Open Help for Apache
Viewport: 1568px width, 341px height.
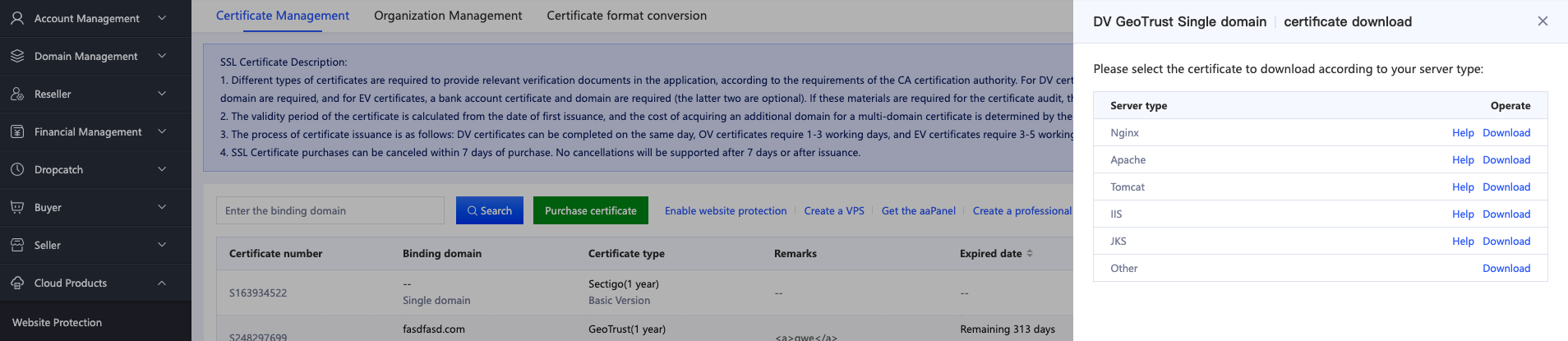tap(1463, 159)
